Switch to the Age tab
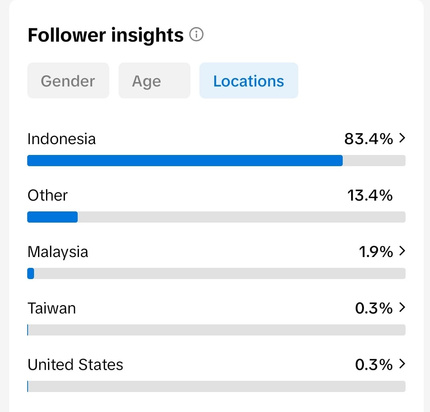Screen dimensions: 430x412 pyautogui.click(x=154, y=81)
